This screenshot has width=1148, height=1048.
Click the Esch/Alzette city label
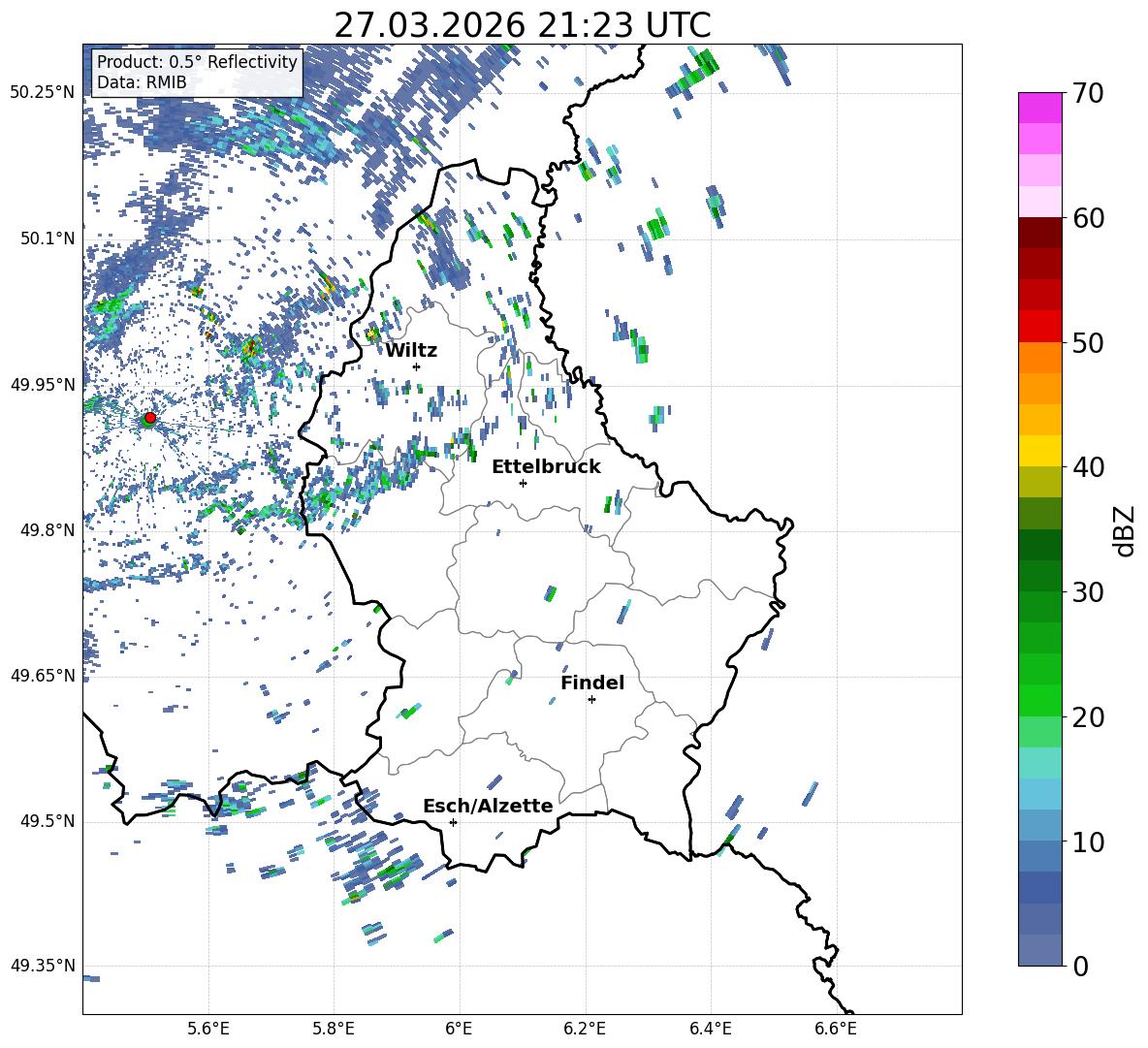click(488, 806)
